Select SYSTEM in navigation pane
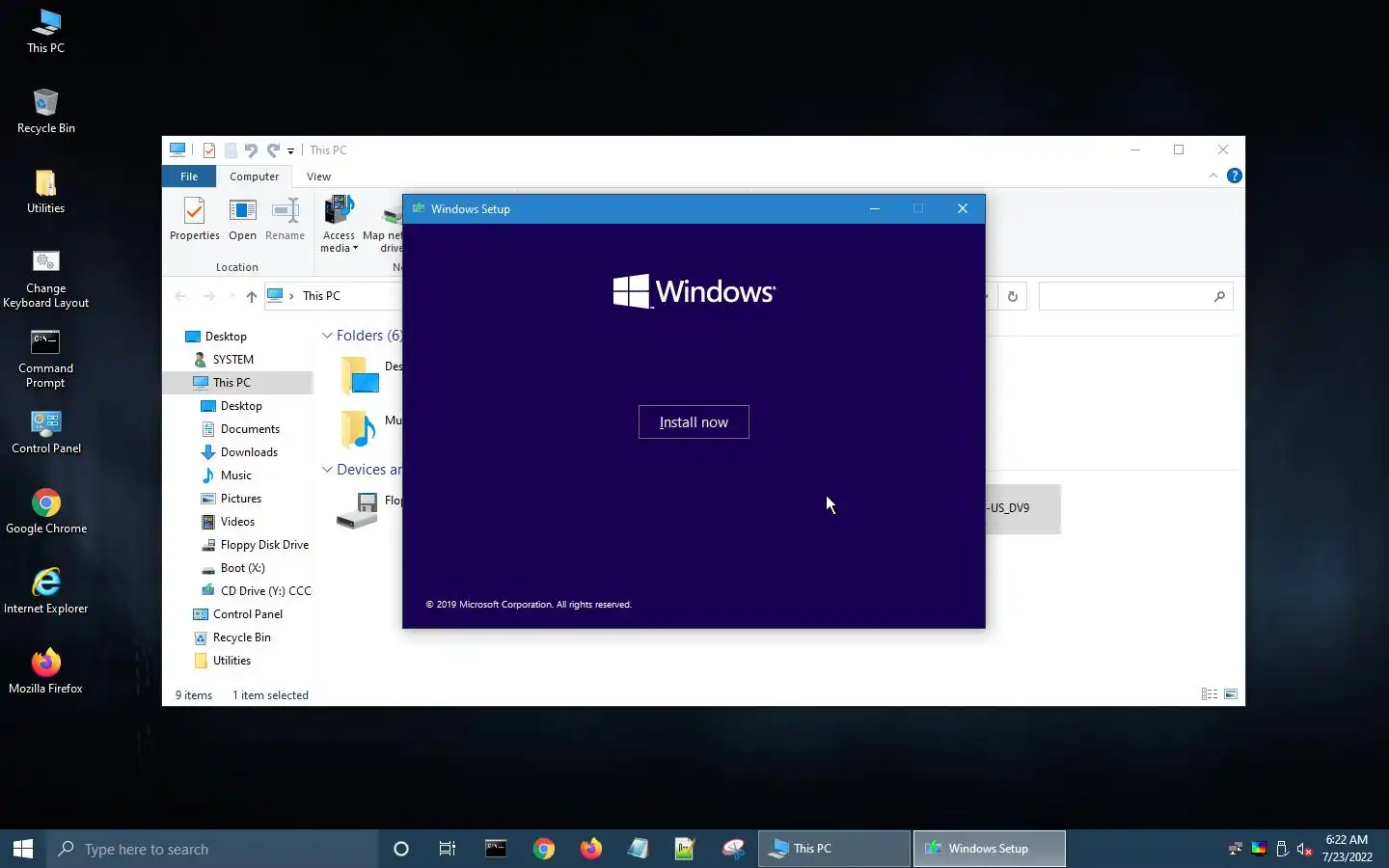This screenshot has width=1389, height=868. click(232, 360)
